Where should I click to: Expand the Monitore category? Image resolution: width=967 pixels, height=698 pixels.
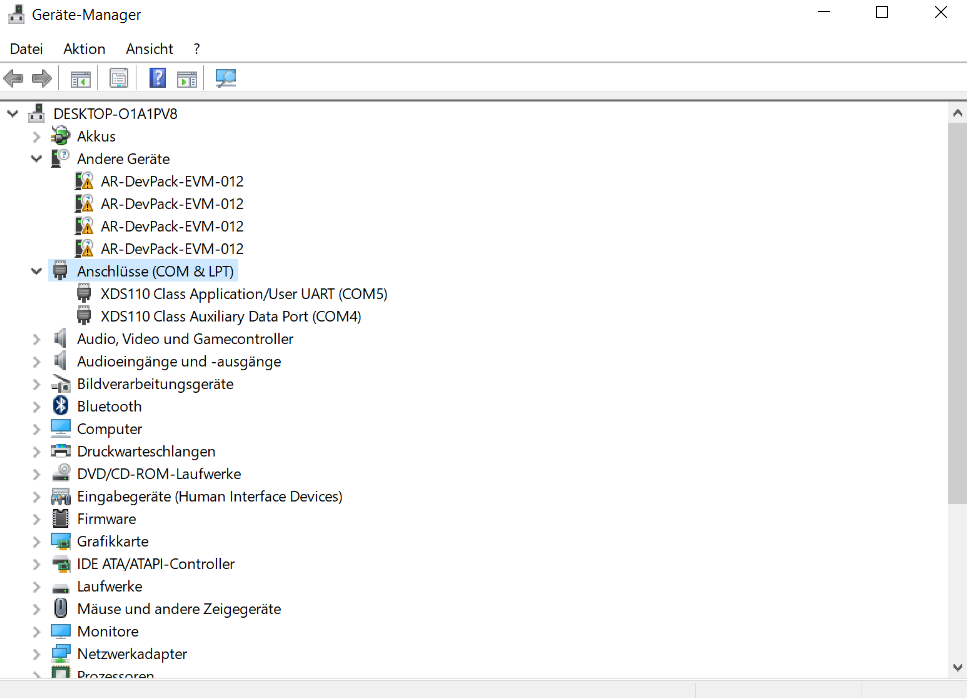click(36, 631)
